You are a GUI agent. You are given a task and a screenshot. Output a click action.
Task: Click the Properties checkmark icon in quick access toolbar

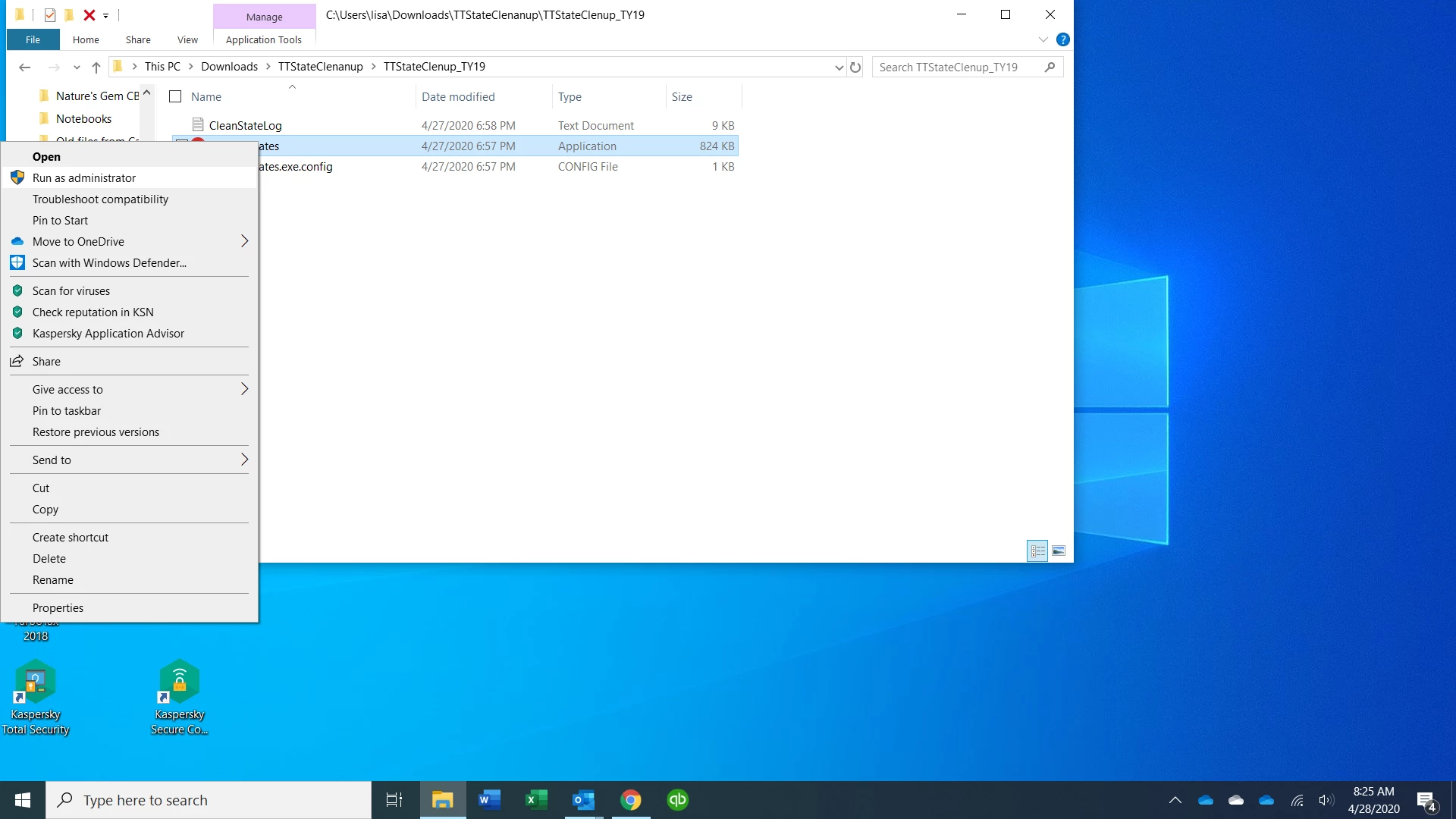pos(50,15)
